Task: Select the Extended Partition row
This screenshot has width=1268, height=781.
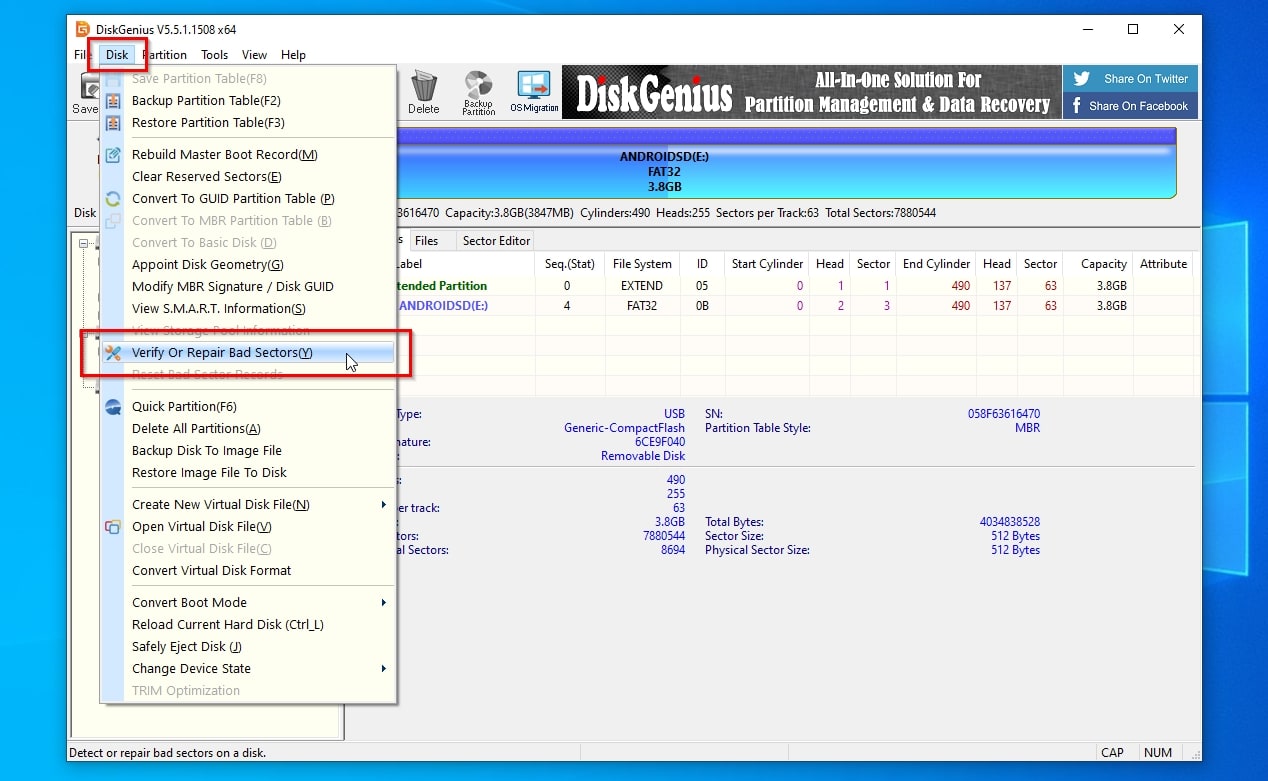Action: pos(795,286)
